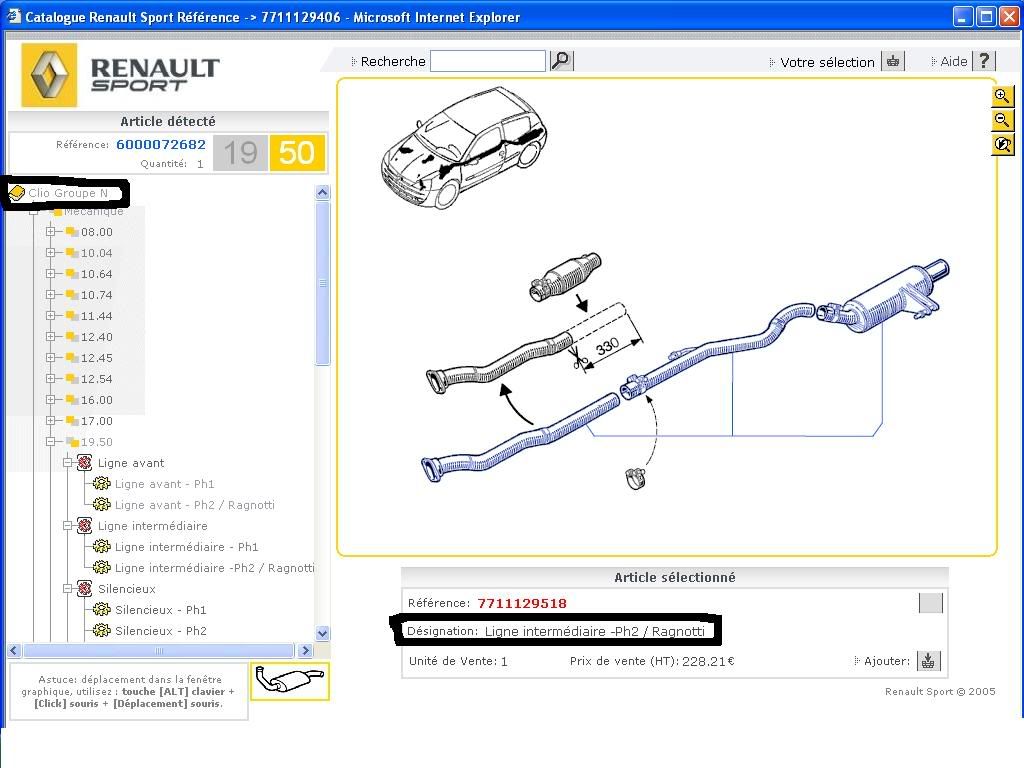This screenshot has width=1024, height=768.
Task: Add article to basket via Ajouter icon
Action: tap(928, 661)
